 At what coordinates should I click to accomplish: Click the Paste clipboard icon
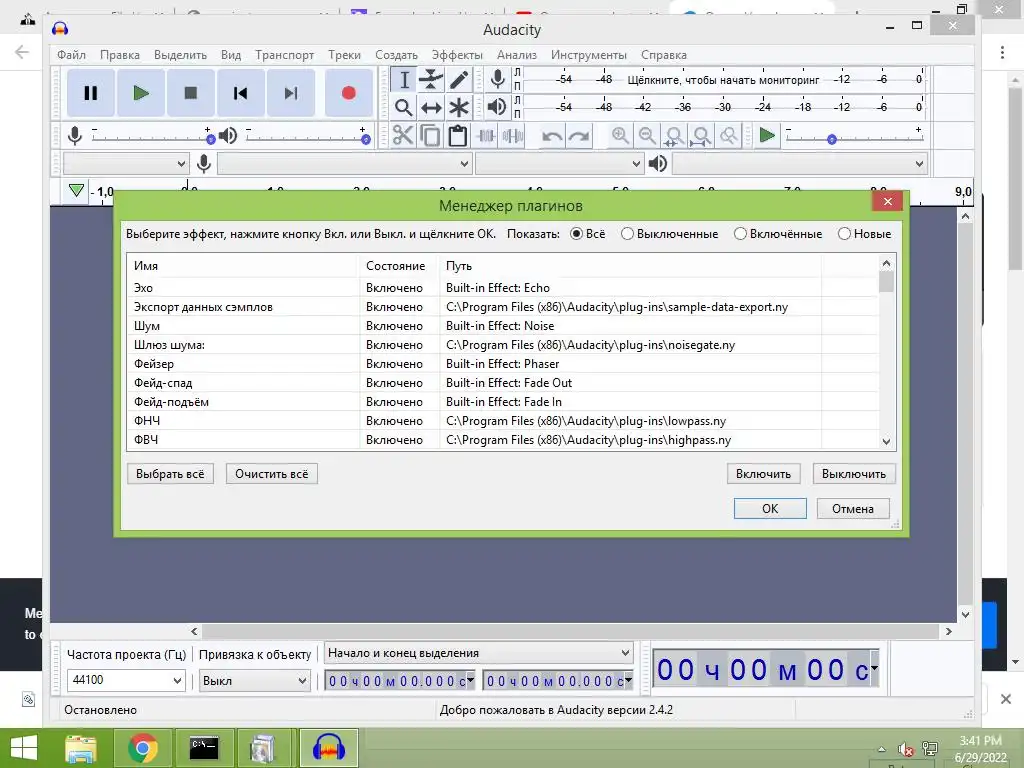click(x=458, y=136)
